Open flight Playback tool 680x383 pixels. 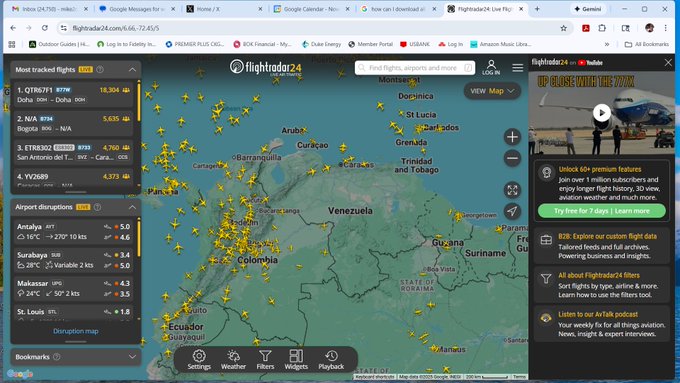tap(331, 360)
